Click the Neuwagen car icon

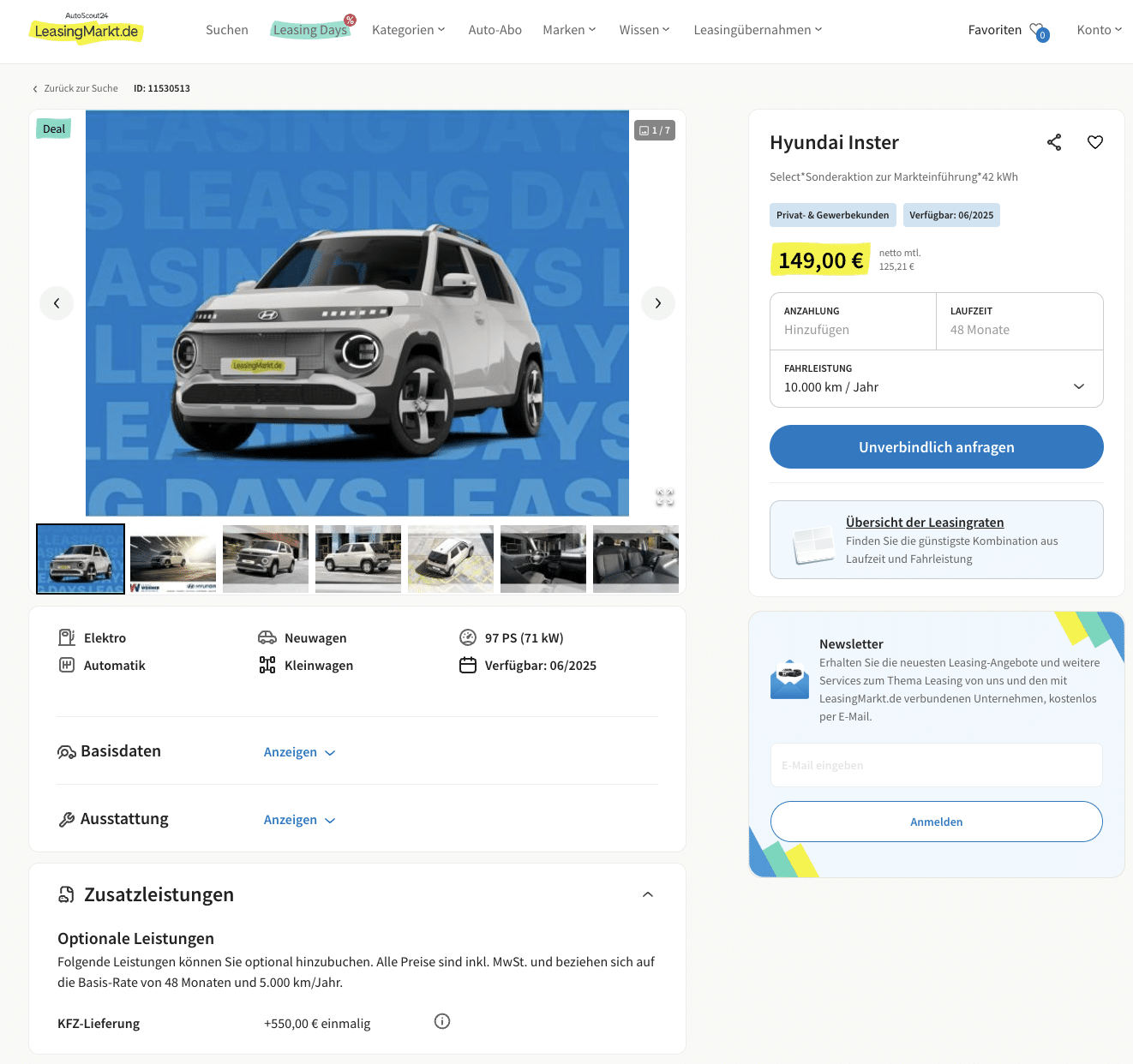click(x=267, y=637)
